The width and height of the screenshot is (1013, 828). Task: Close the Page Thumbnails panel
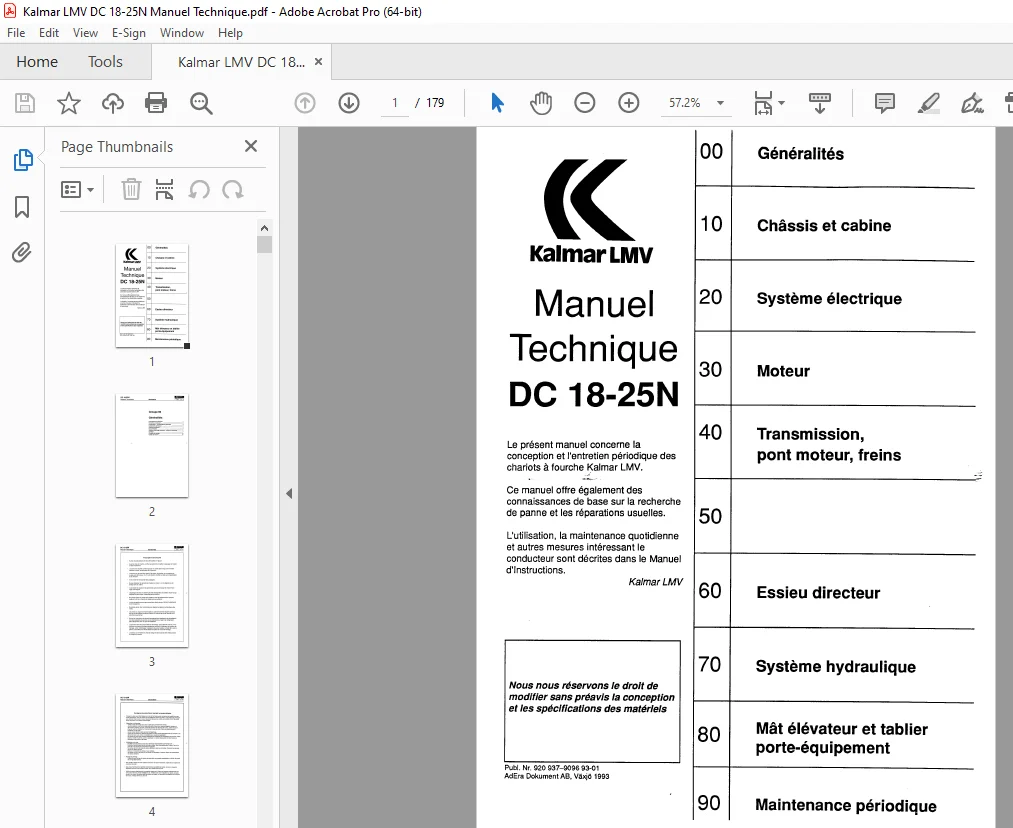pos(251,146)
